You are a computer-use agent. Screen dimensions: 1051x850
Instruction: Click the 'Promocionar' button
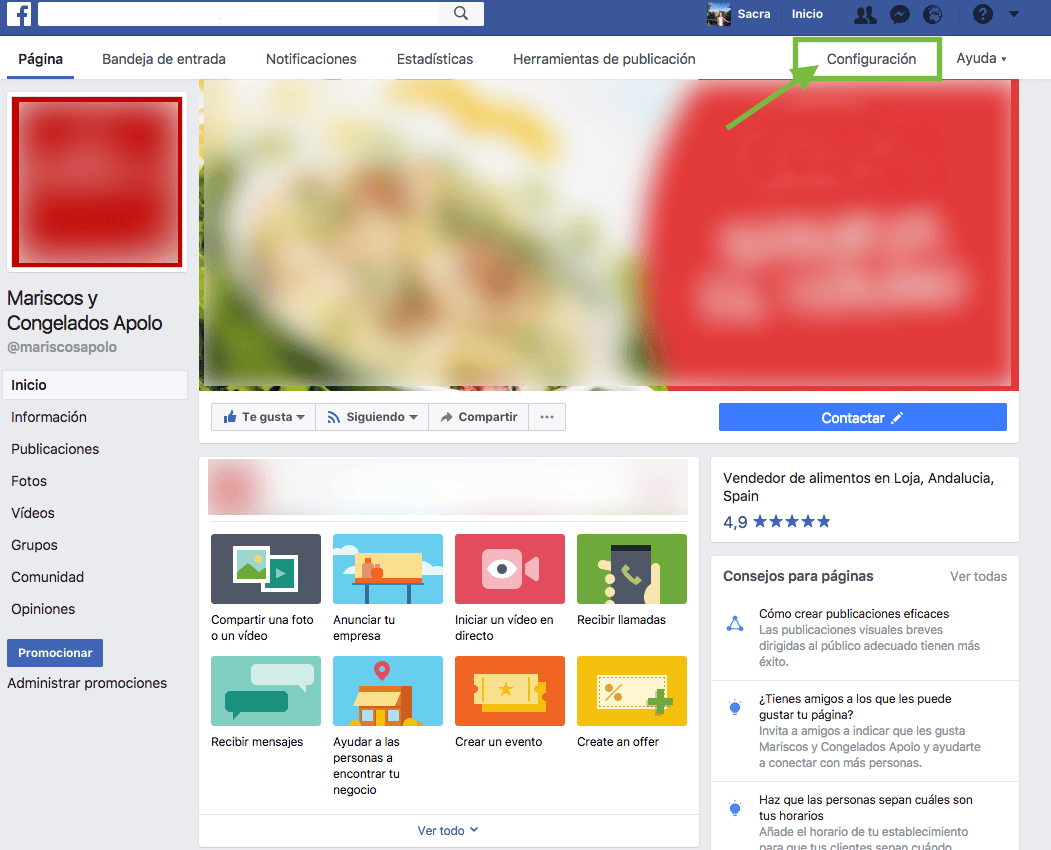54,652
